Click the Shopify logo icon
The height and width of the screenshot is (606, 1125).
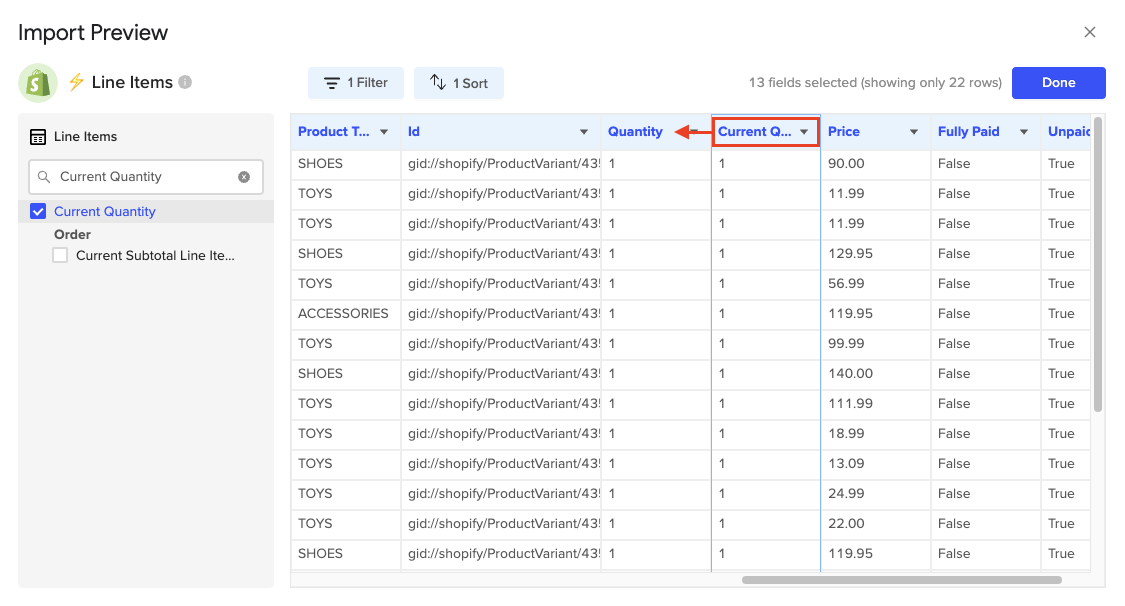point(38,83)
